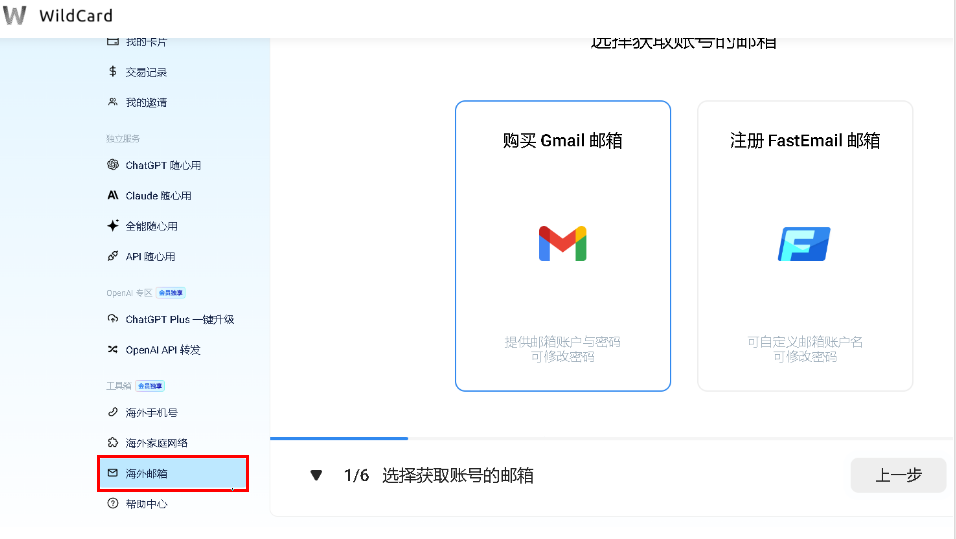Click the Gmail logo
The image size is (956, 539).
(562, 243)
